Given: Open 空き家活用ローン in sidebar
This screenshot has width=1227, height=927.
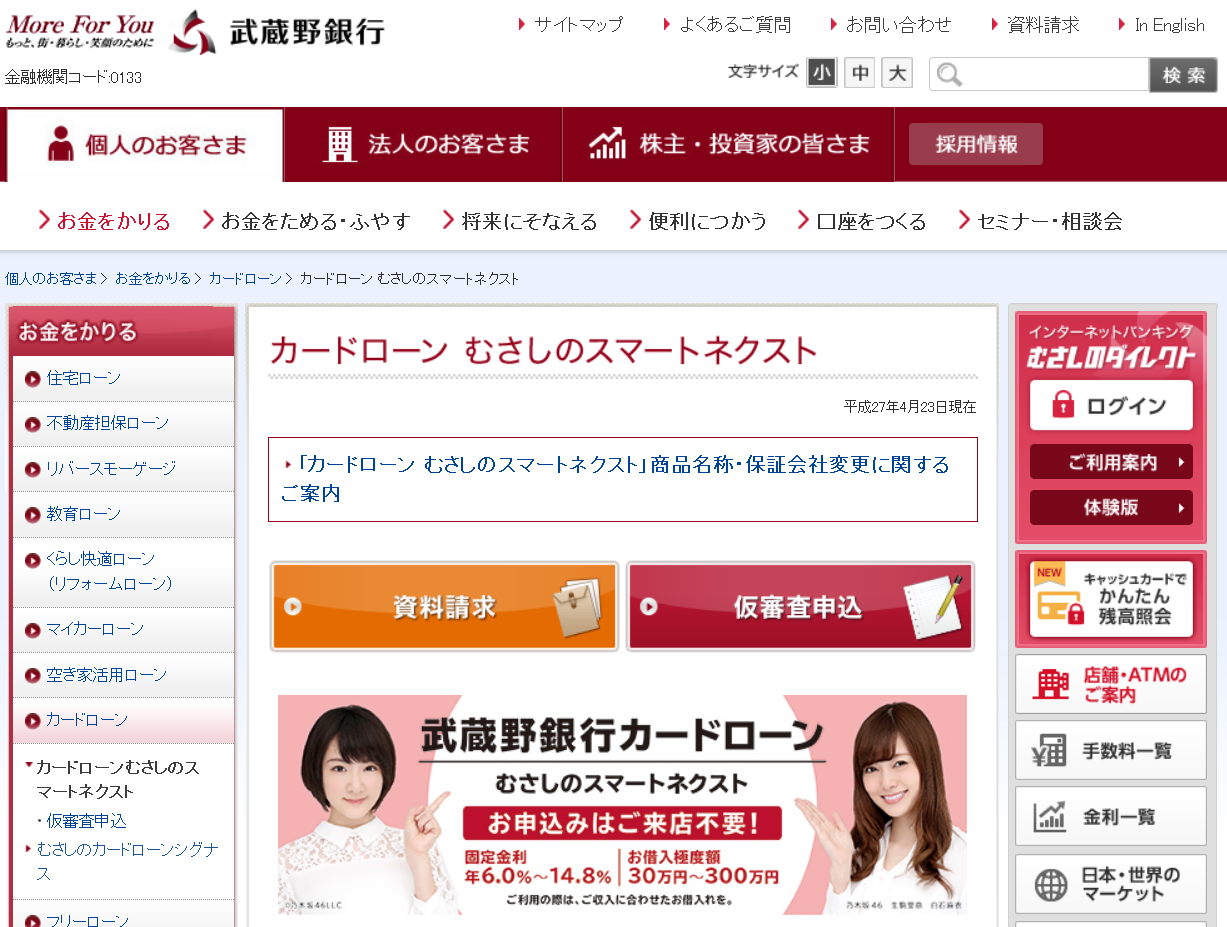Looking at the screenshot, I should tap(124, 675).
